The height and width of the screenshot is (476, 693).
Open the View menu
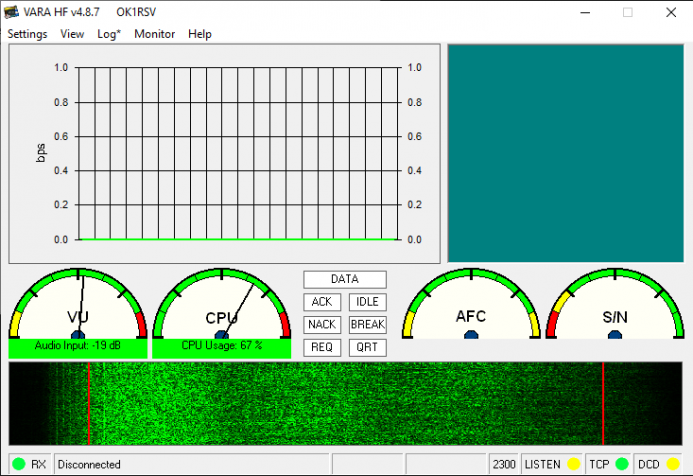click(x=72, y=34)
